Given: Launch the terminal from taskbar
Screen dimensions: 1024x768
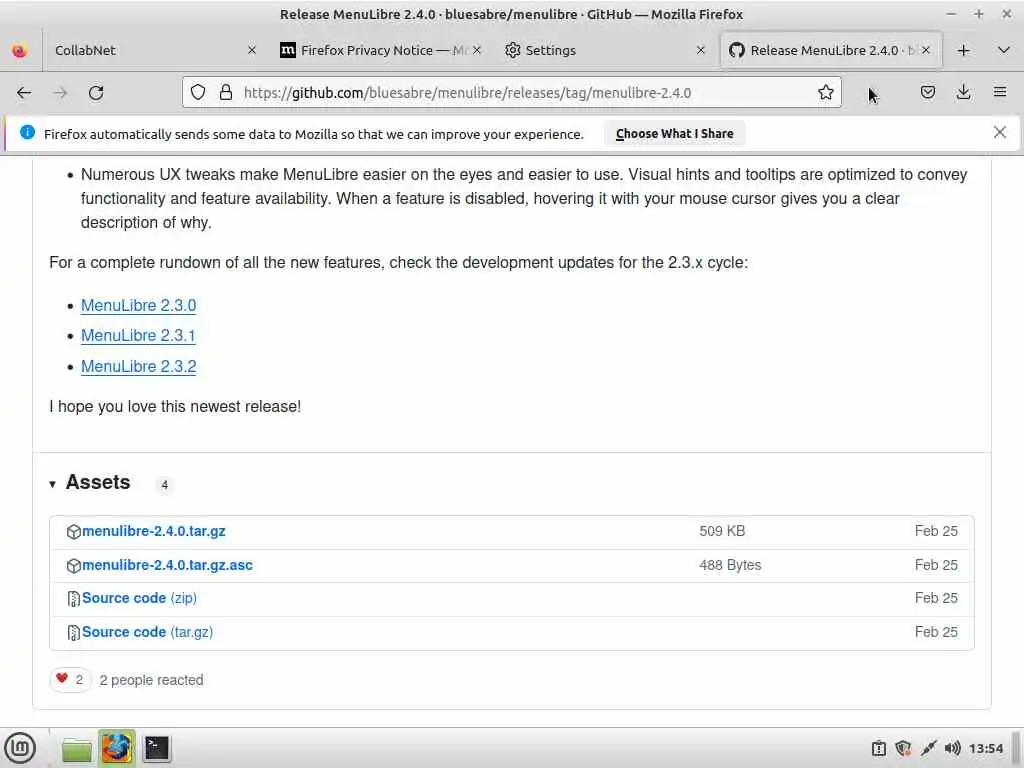Looking at the screenshot, I should click(x=157, y=748).
